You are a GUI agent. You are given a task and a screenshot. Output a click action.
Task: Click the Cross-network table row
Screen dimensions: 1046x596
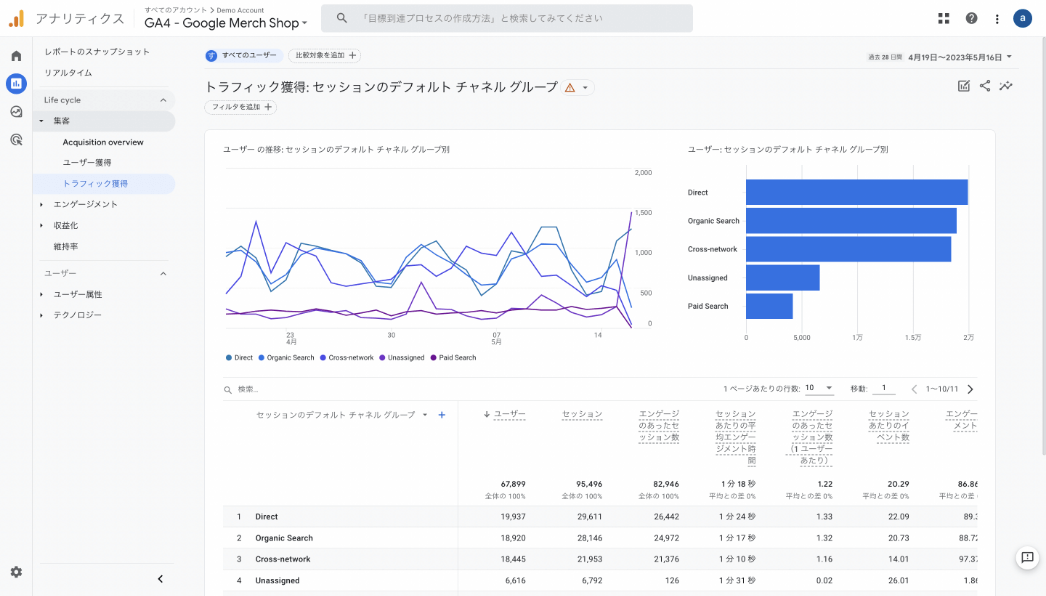click(x=600, y=559)
